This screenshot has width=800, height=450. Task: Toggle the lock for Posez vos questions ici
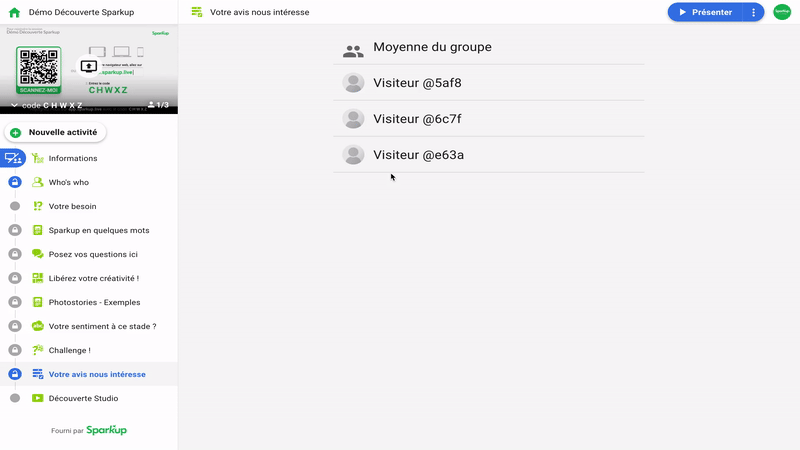(x=15, y=254)
